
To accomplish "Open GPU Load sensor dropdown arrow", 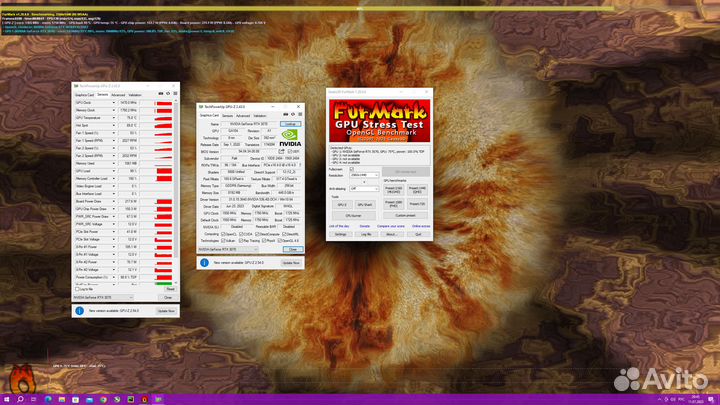I will point(113,171).
